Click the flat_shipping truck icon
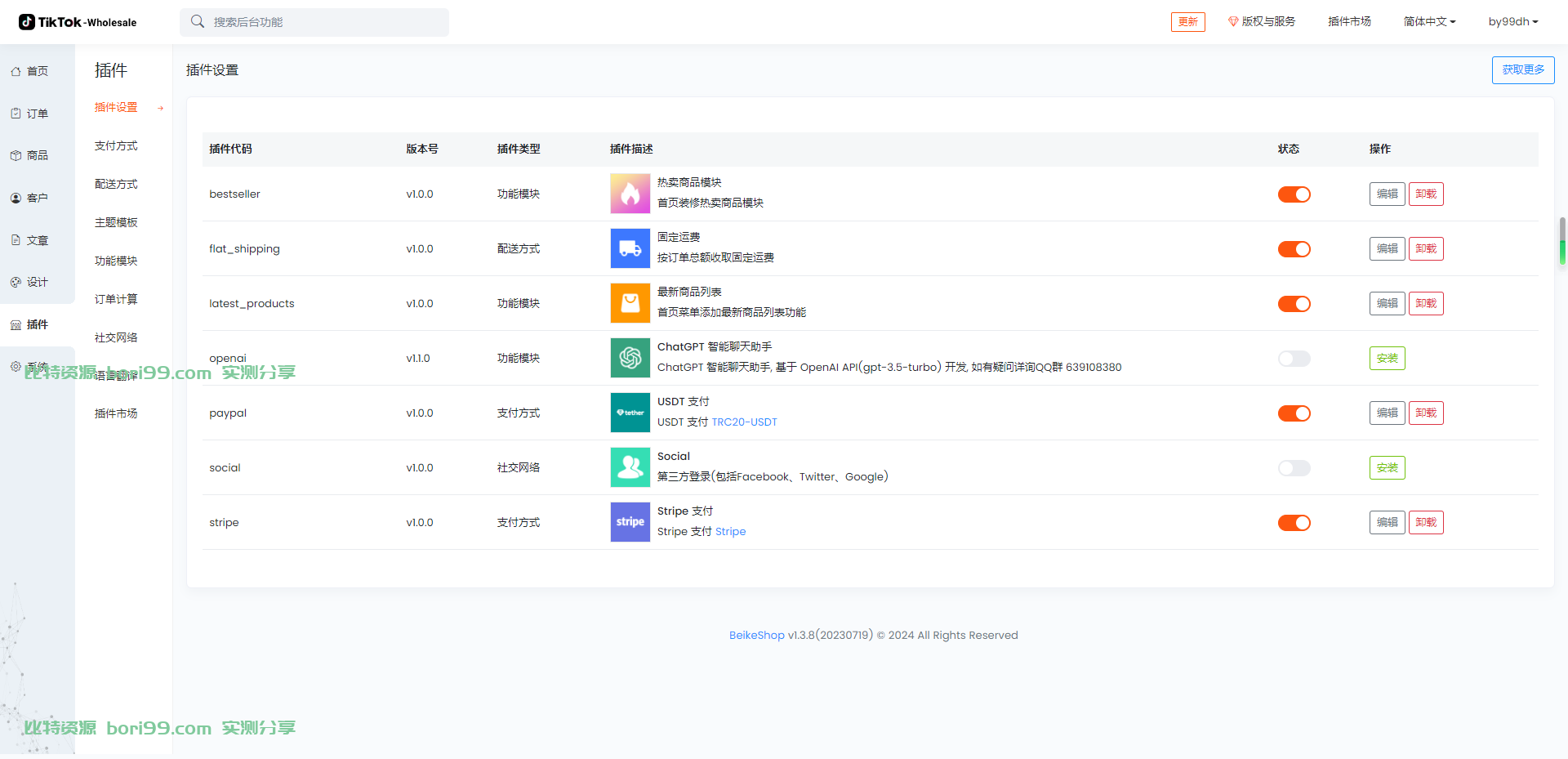1568x759 pixels. pos(630,248)
